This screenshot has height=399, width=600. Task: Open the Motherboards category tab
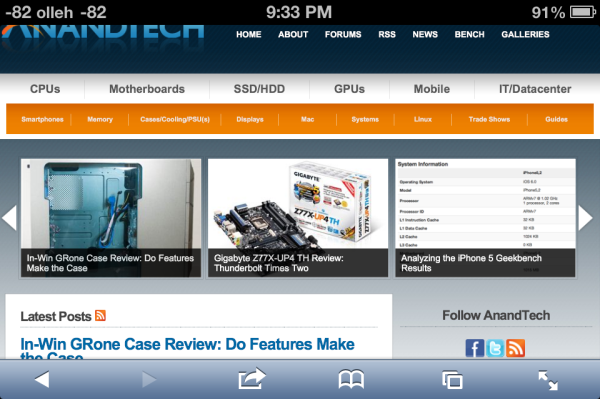(147, 89)
